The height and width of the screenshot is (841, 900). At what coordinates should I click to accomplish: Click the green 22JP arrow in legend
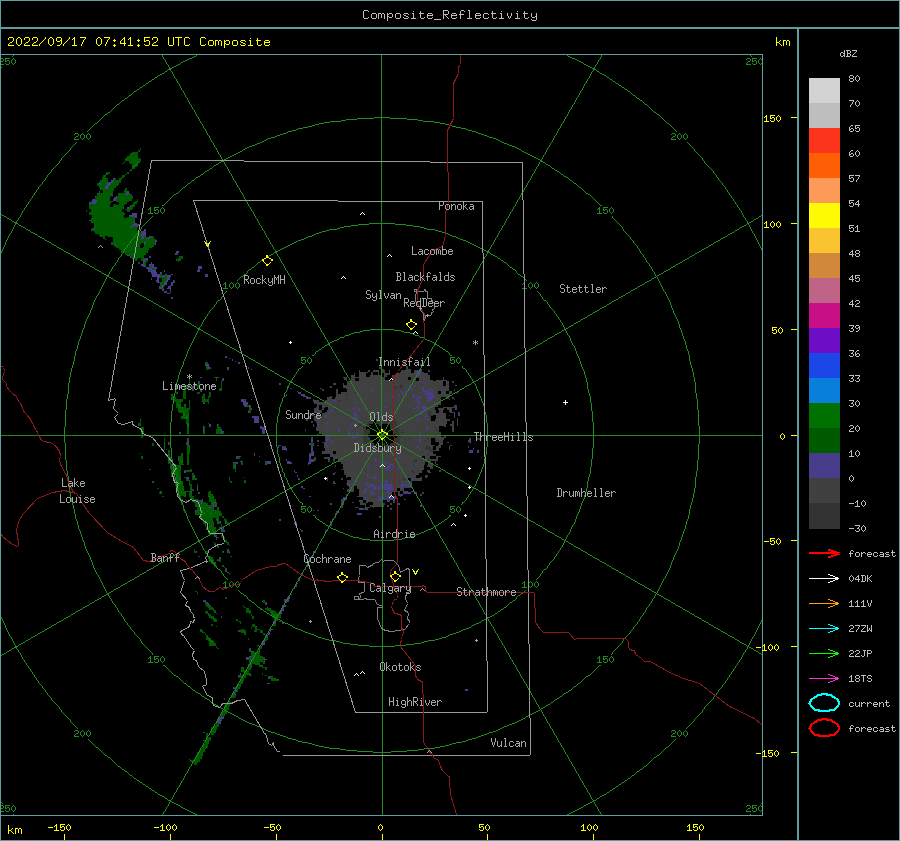click(824, 653)
